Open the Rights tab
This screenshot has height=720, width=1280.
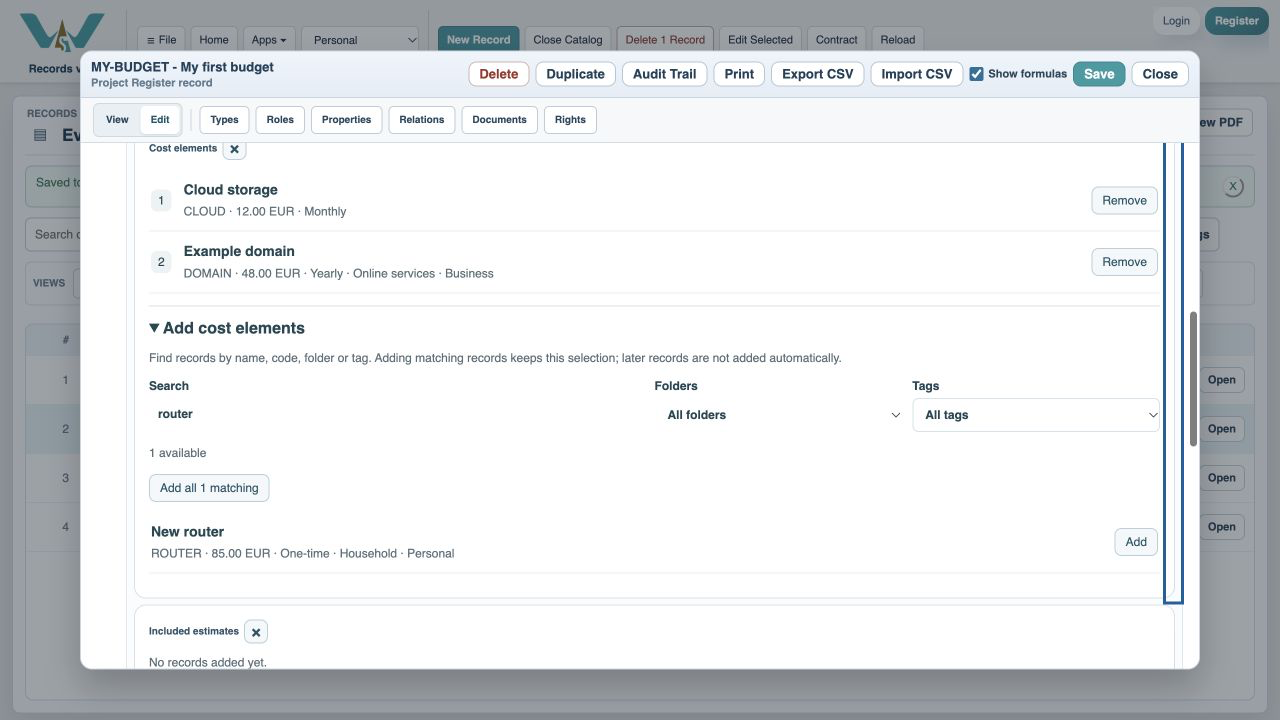point(570,120)
